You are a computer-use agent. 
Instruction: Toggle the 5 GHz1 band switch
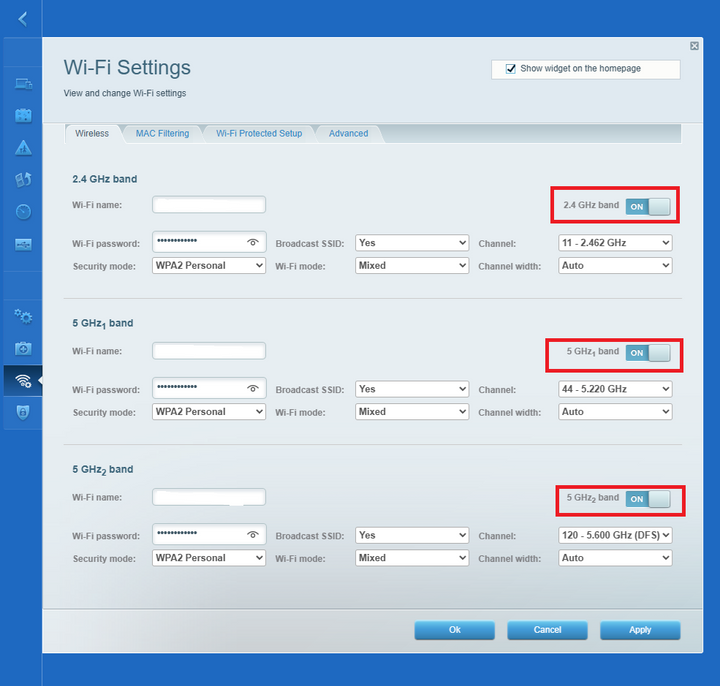click(x=648, y=353)
